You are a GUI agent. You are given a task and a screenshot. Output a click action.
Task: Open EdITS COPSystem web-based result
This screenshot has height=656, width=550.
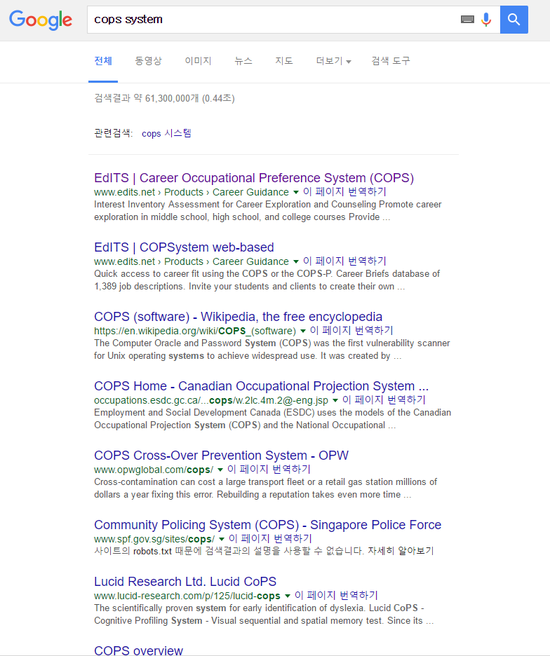(x=184, y=247)
